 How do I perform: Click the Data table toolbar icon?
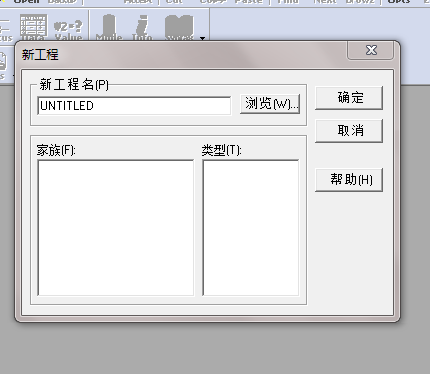[x=33, y=27]
